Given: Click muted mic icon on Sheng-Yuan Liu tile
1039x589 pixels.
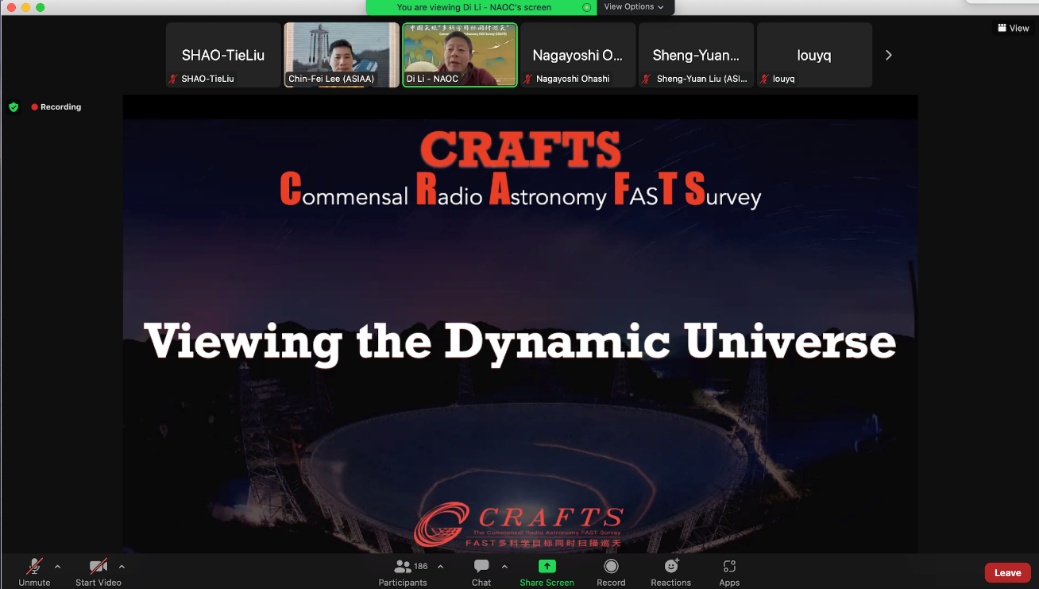Looking at the screenshot, I should click(x=647, y=79).
